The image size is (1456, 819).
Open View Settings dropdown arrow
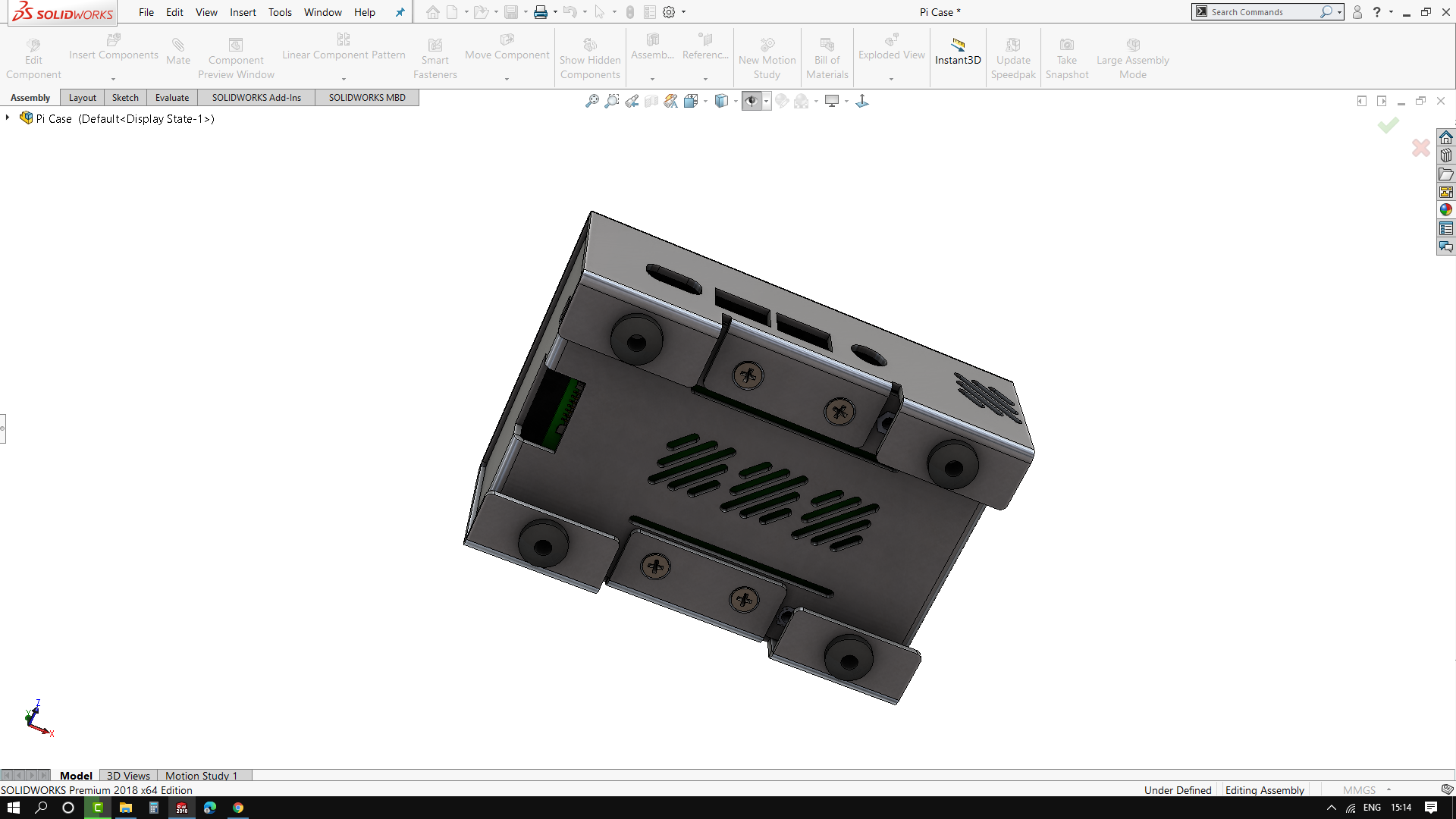pos(846,101)
